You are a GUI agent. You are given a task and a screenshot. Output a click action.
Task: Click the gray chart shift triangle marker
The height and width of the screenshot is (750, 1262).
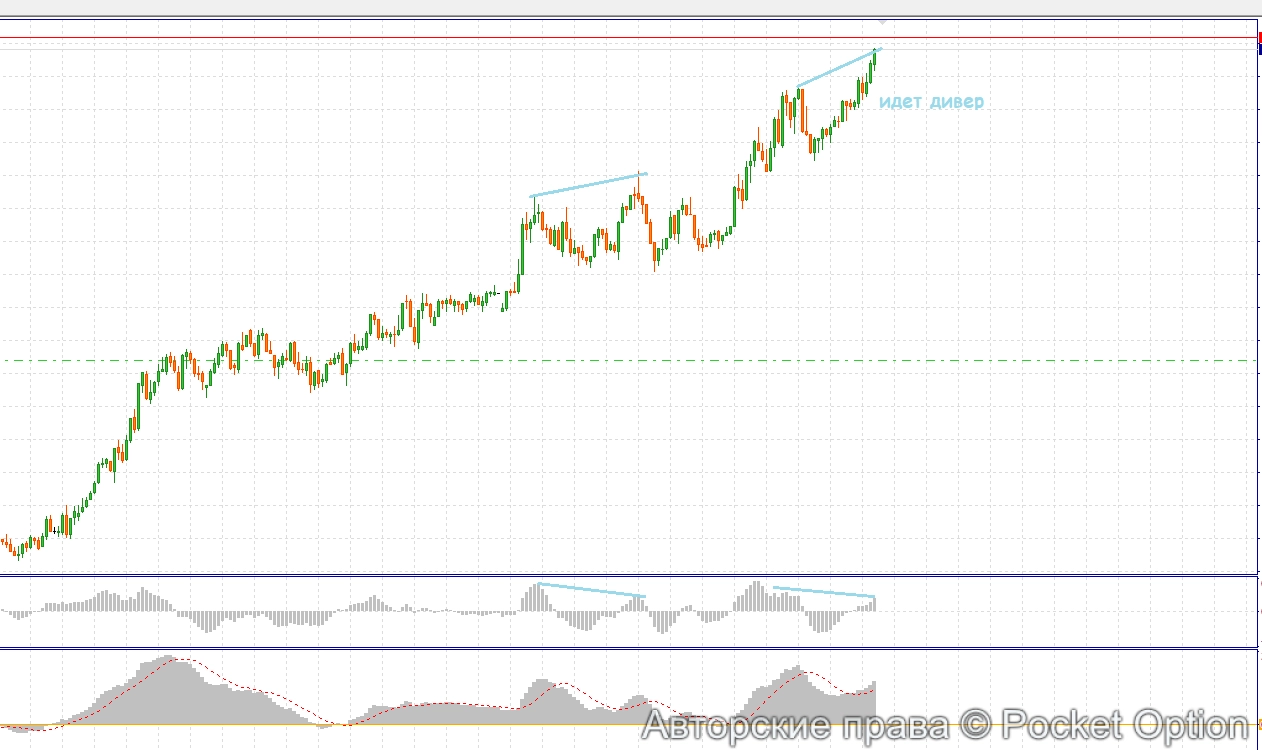881,20
